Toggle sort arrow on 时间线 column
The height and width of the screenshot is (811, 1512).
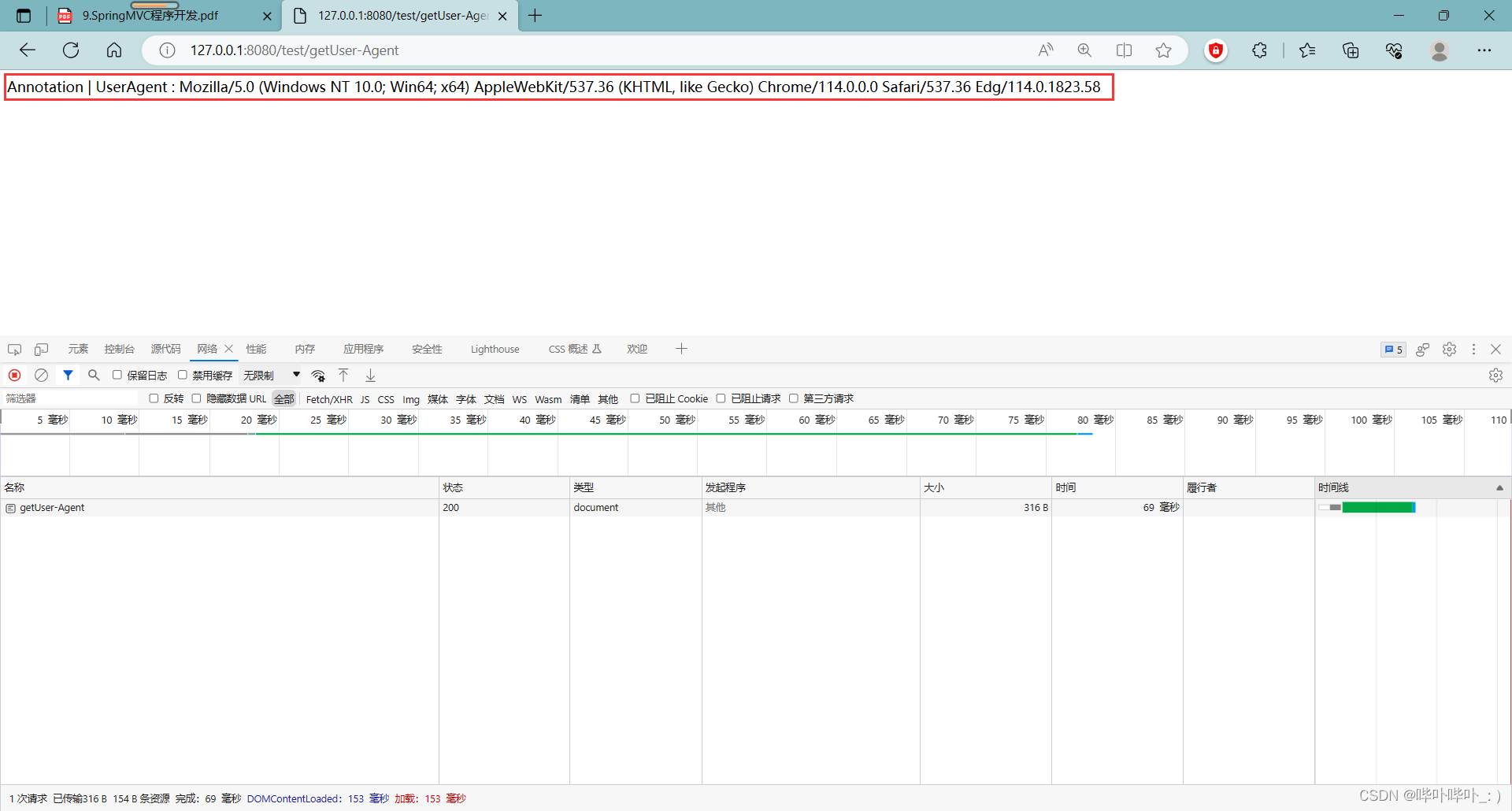[1499, 488]
